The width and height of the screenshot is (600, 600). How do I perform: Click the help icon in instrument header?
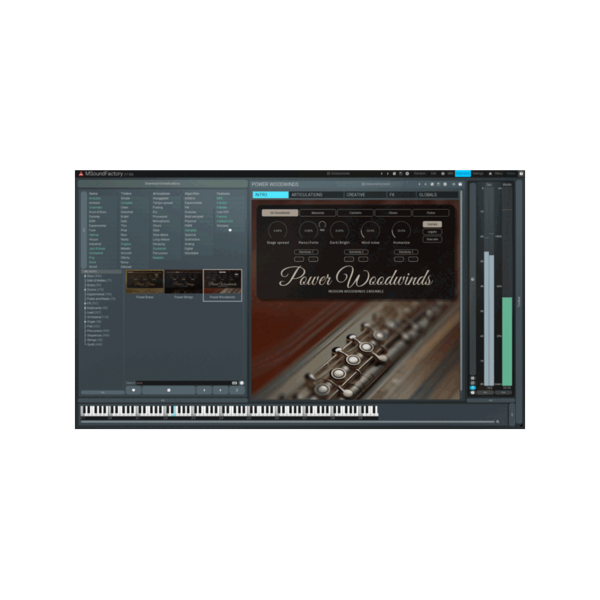460,184
